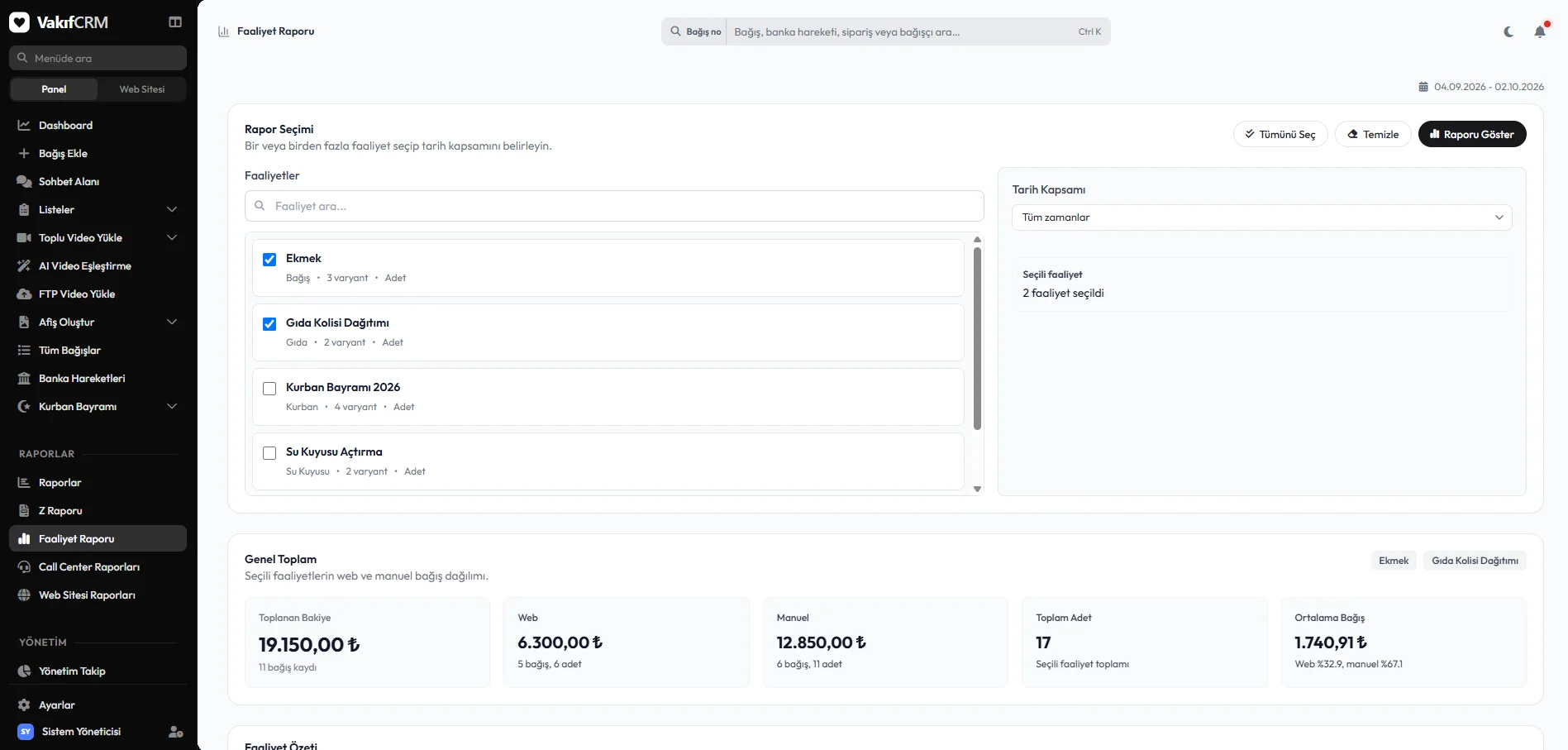Expand the Afiş Oluştur chevron
The width and height of the screenshot is (1568, 750).
(172, 322)
